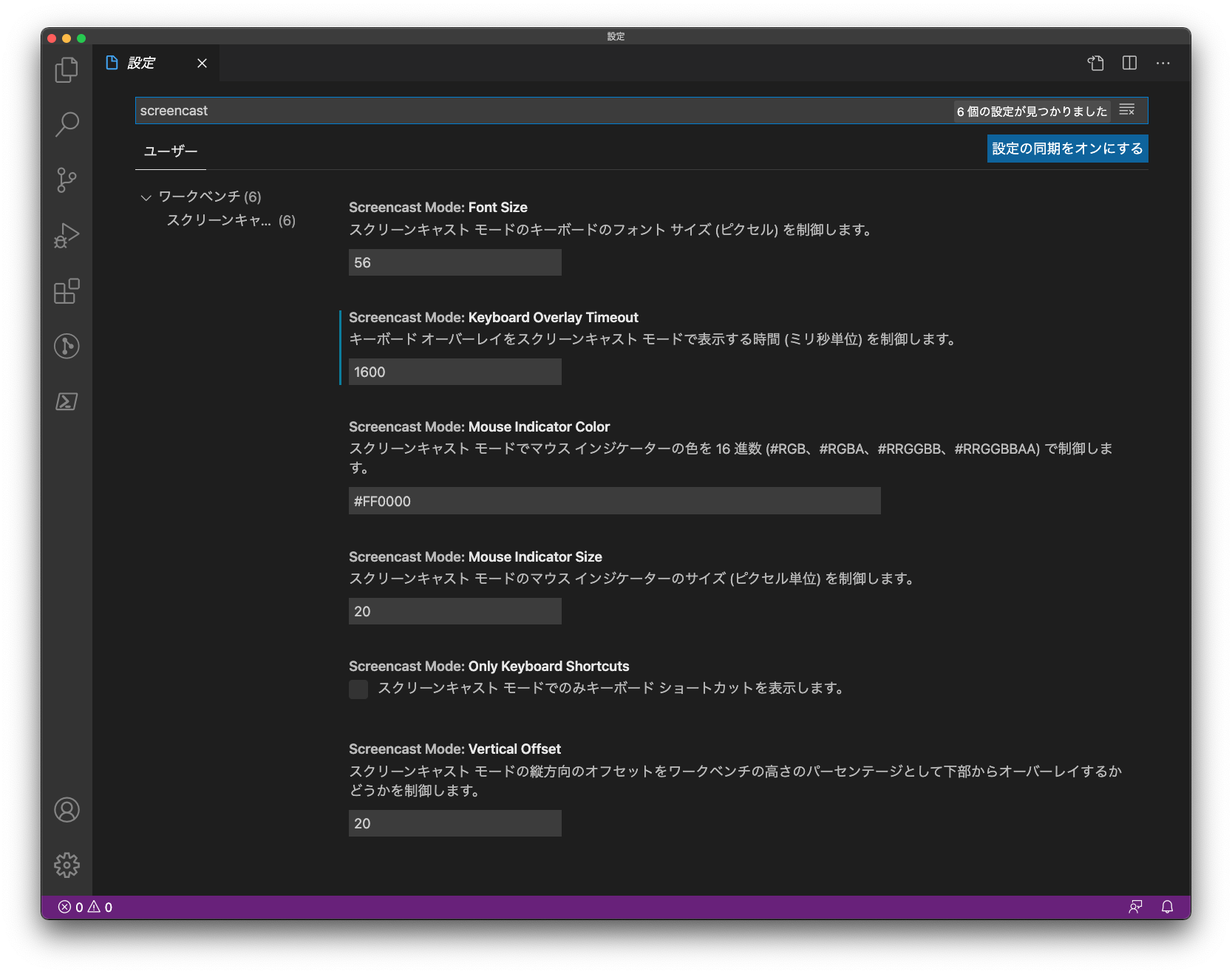Open the Search view in activity bar
Image resolution: width=1232 pixels, height=974 pixels.
[x=67, y=124]
